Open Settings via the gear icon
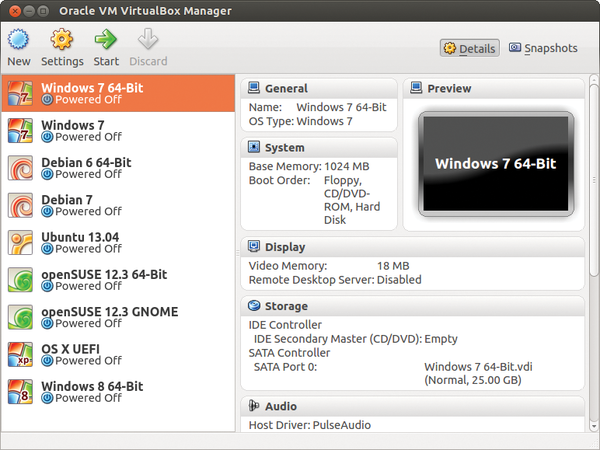This screenshot has height=450, width=600. click(62, 39)
